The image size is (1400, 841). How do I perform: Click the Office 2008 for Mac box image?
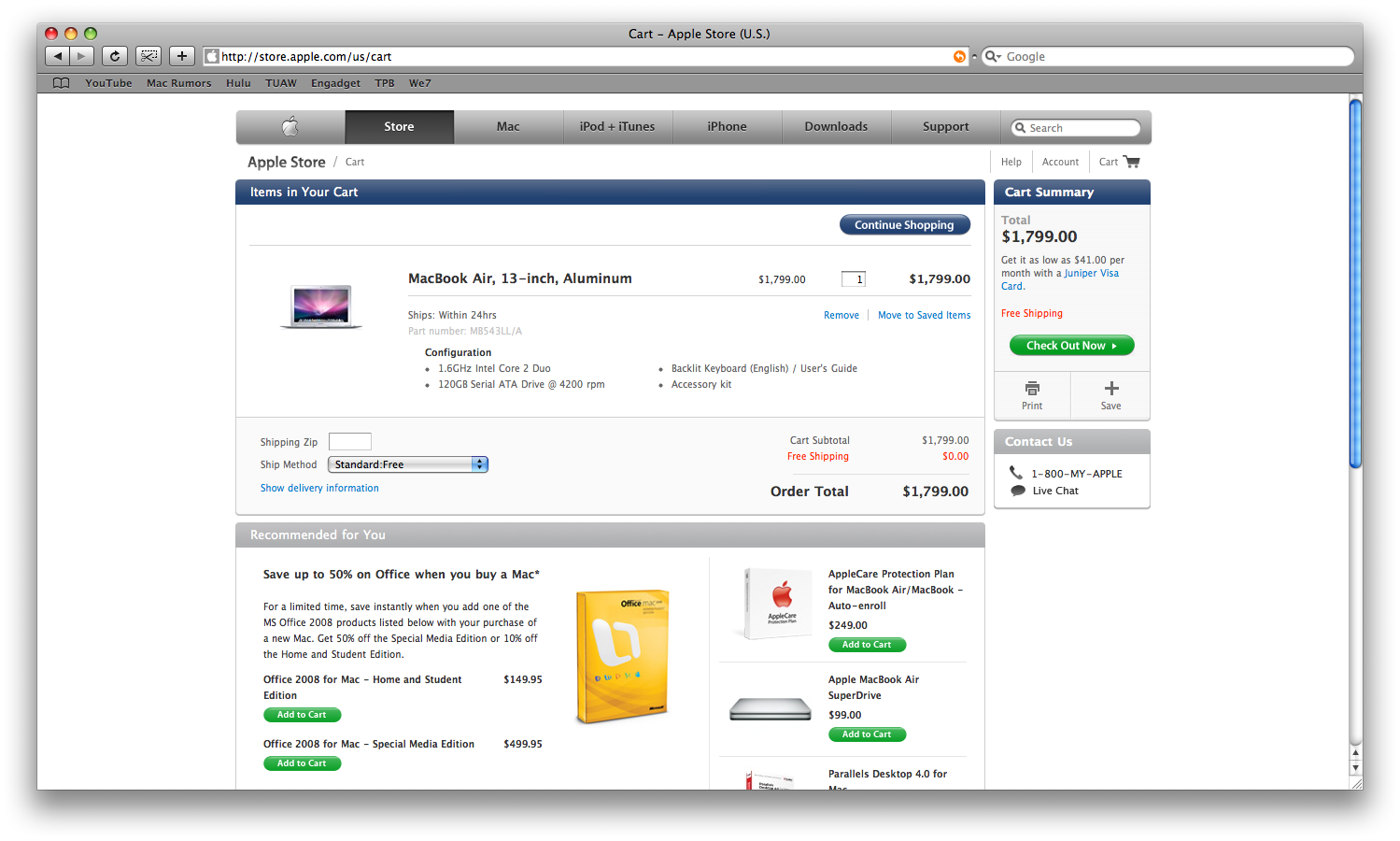coord(622,656)
